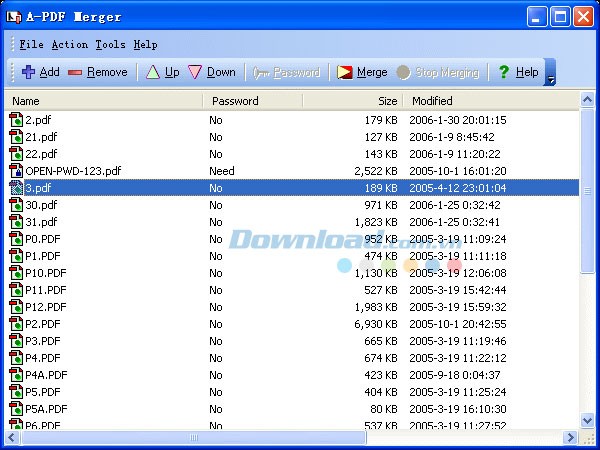Click the horizontal scrollbar right arrow

(570, 438)
